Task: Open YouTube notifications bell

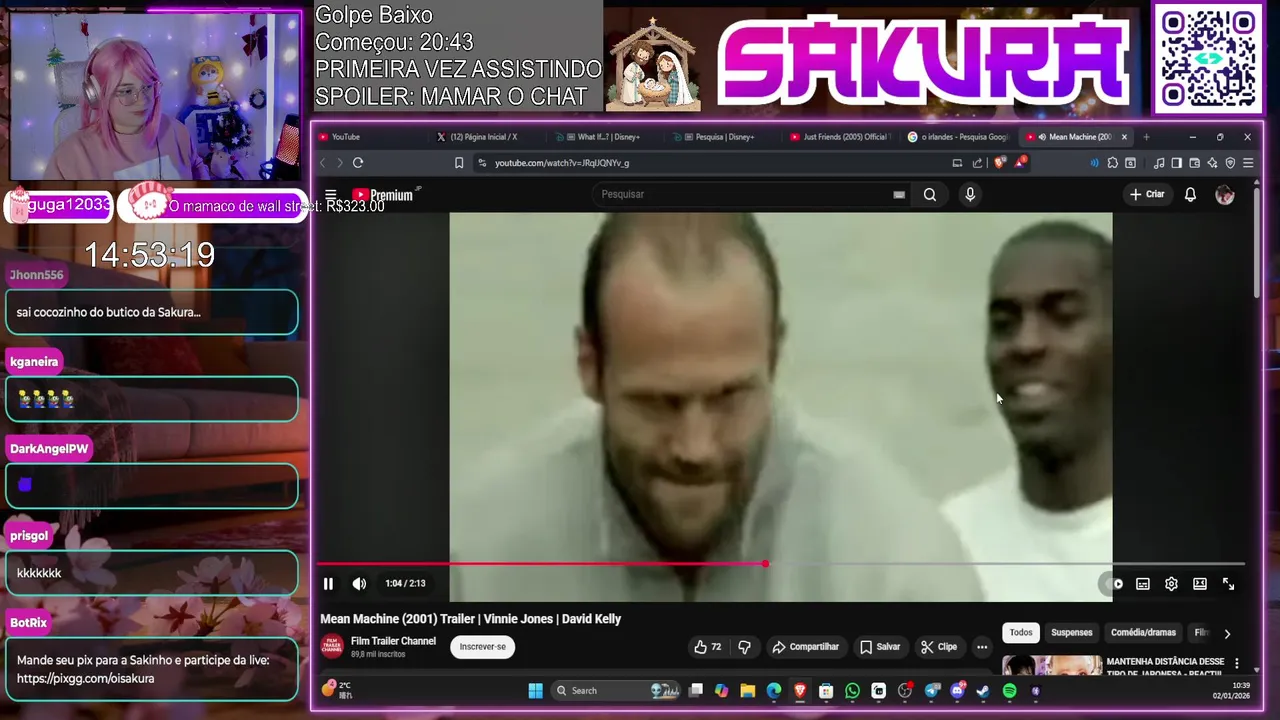Action: [1190, 195]
